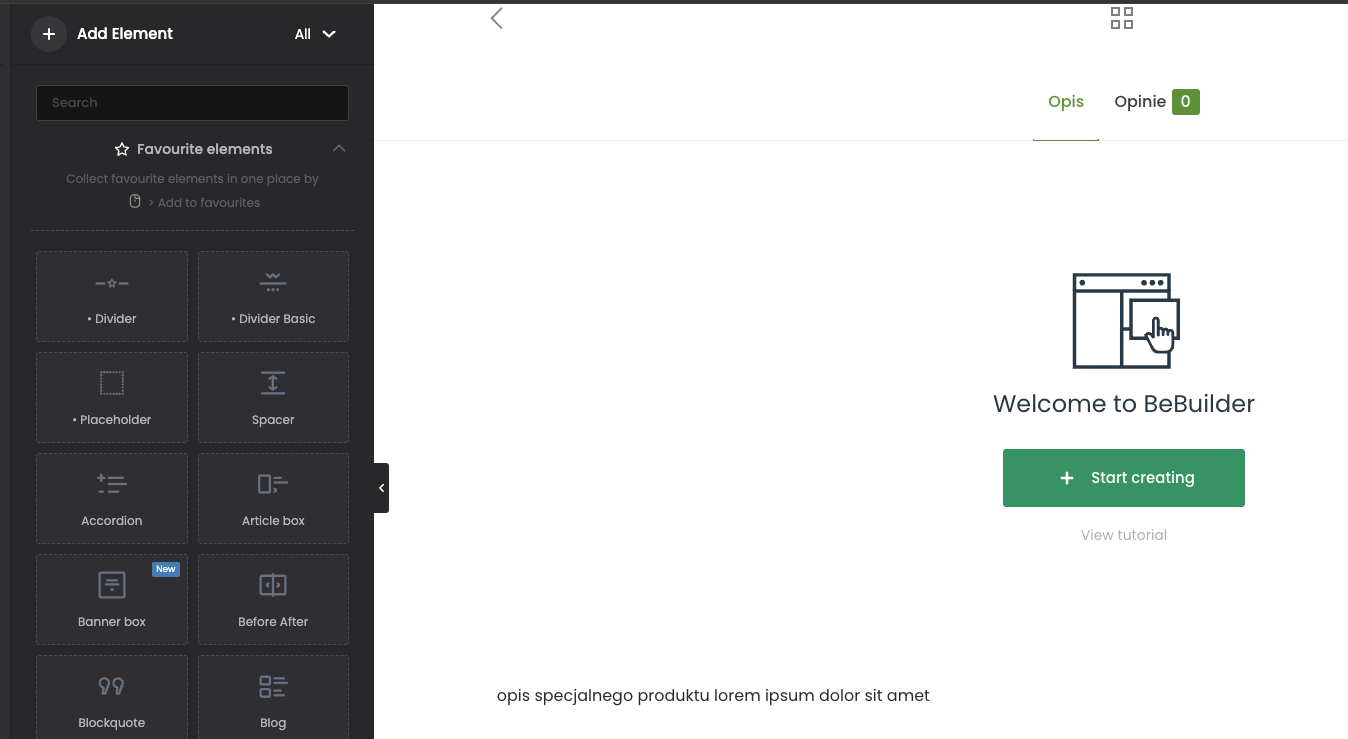Add the Article box element

(273, 499)
